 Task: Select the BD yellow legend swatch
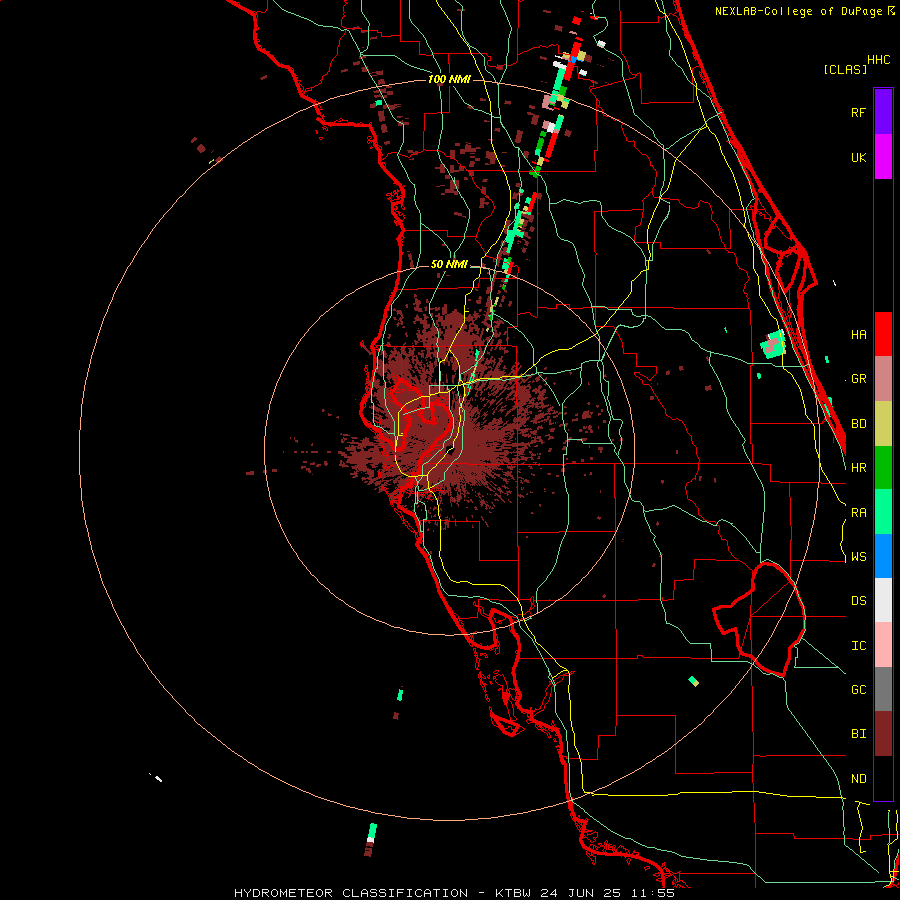[x=883, y=424]
